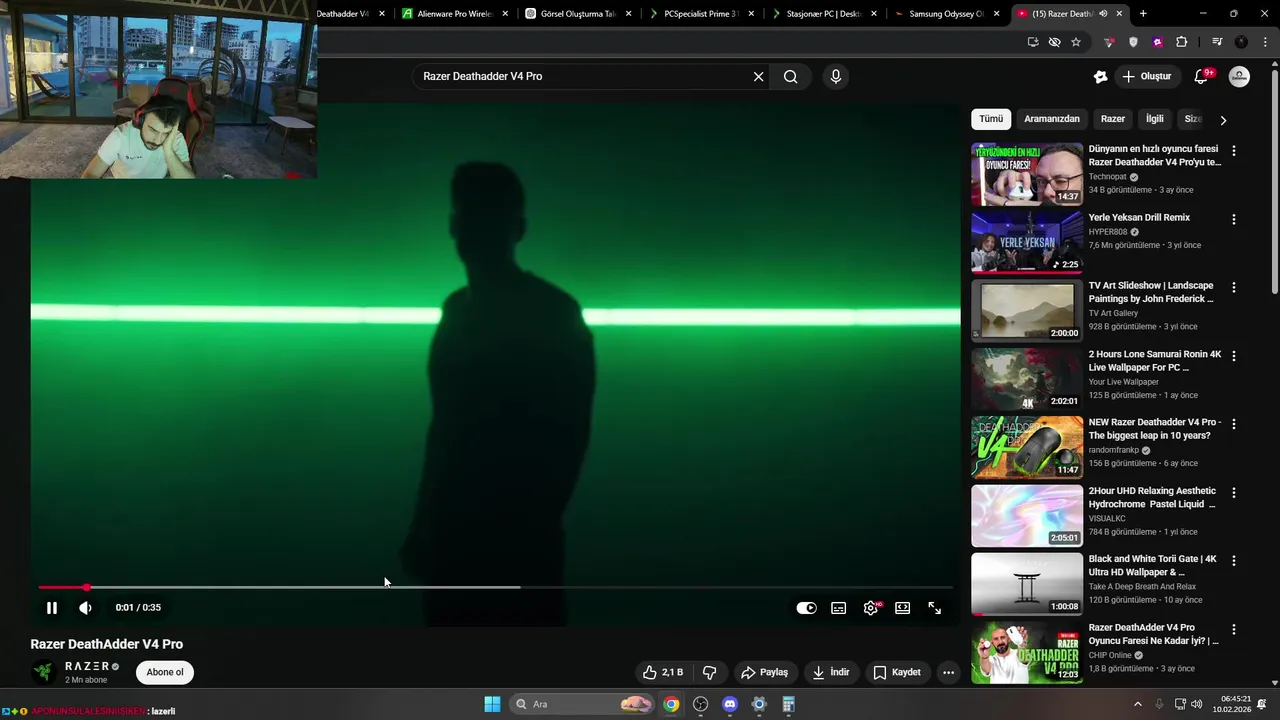1280x720 pixels.
Task: Subscribe with the Abone ol button
Action: [x=165, y=672]
